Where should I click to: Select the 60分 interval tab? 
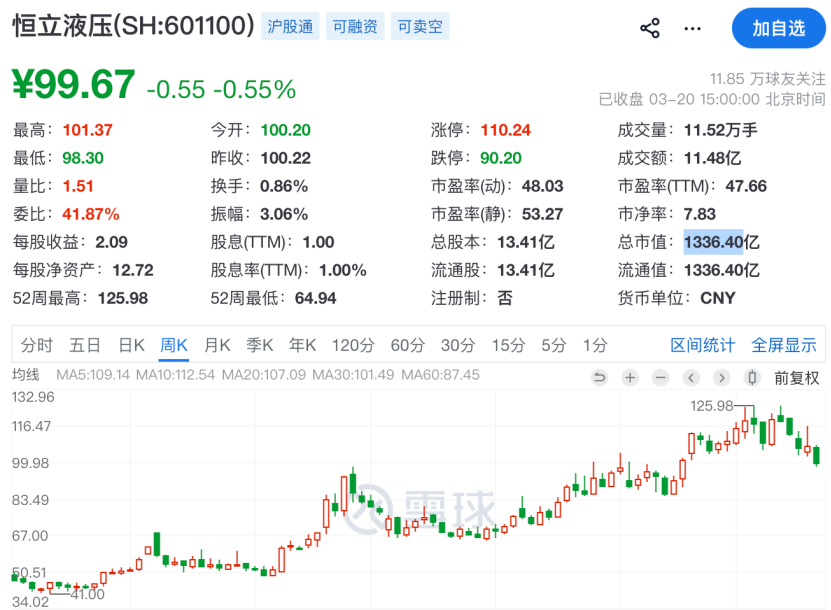click(408, 346)
